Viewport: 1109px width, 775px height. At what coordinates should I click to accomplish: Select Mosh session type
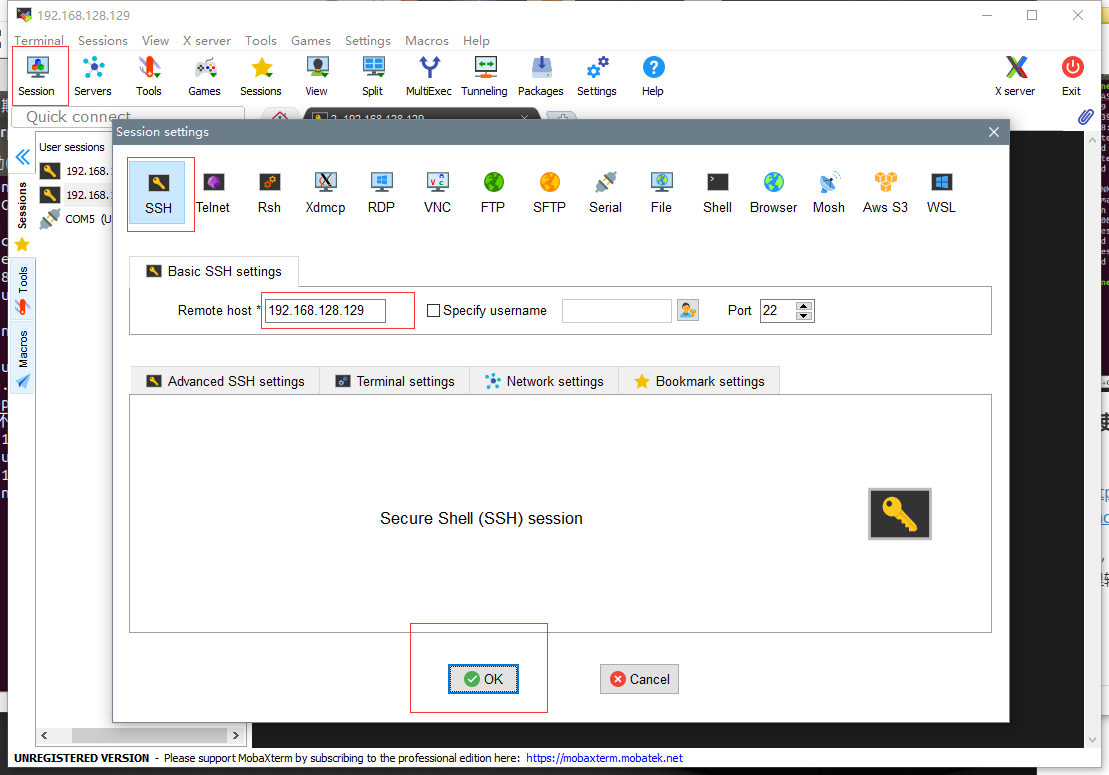point(829,192)
